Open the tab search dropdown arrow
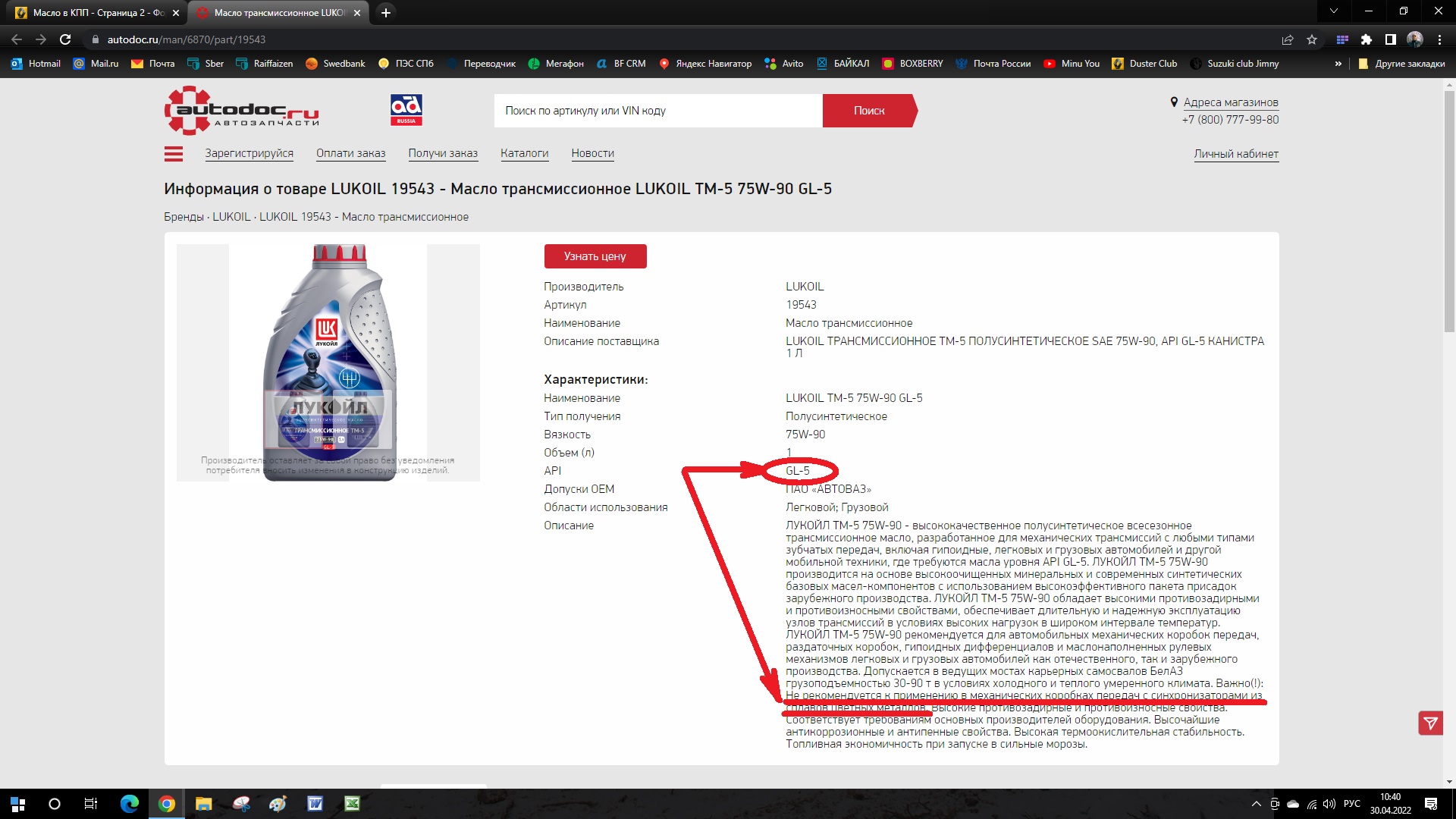This screenshot has height=819, width=1456. coord(1333,11)
